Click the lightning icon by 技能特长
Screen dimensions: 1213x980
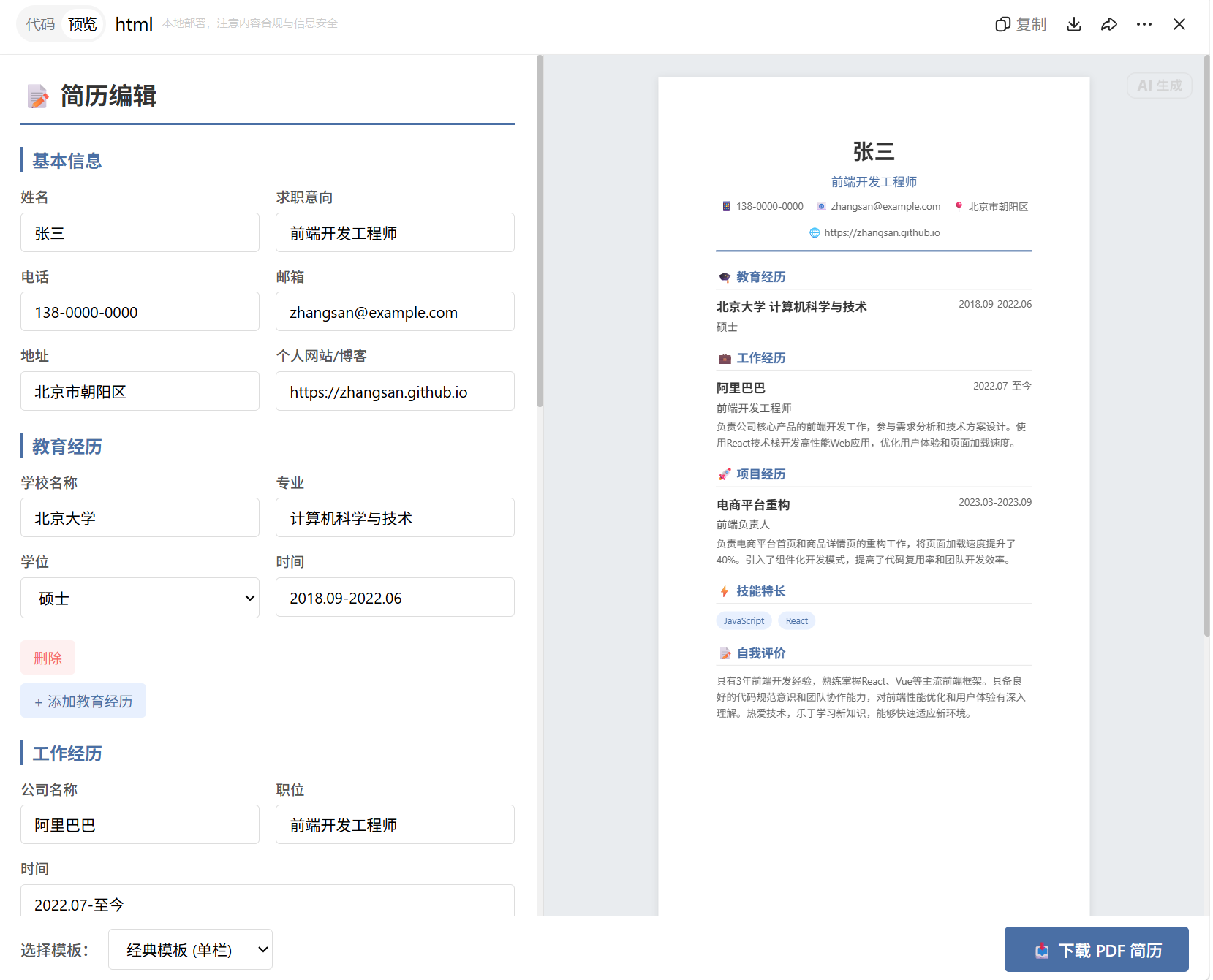[x=724, y=591]
